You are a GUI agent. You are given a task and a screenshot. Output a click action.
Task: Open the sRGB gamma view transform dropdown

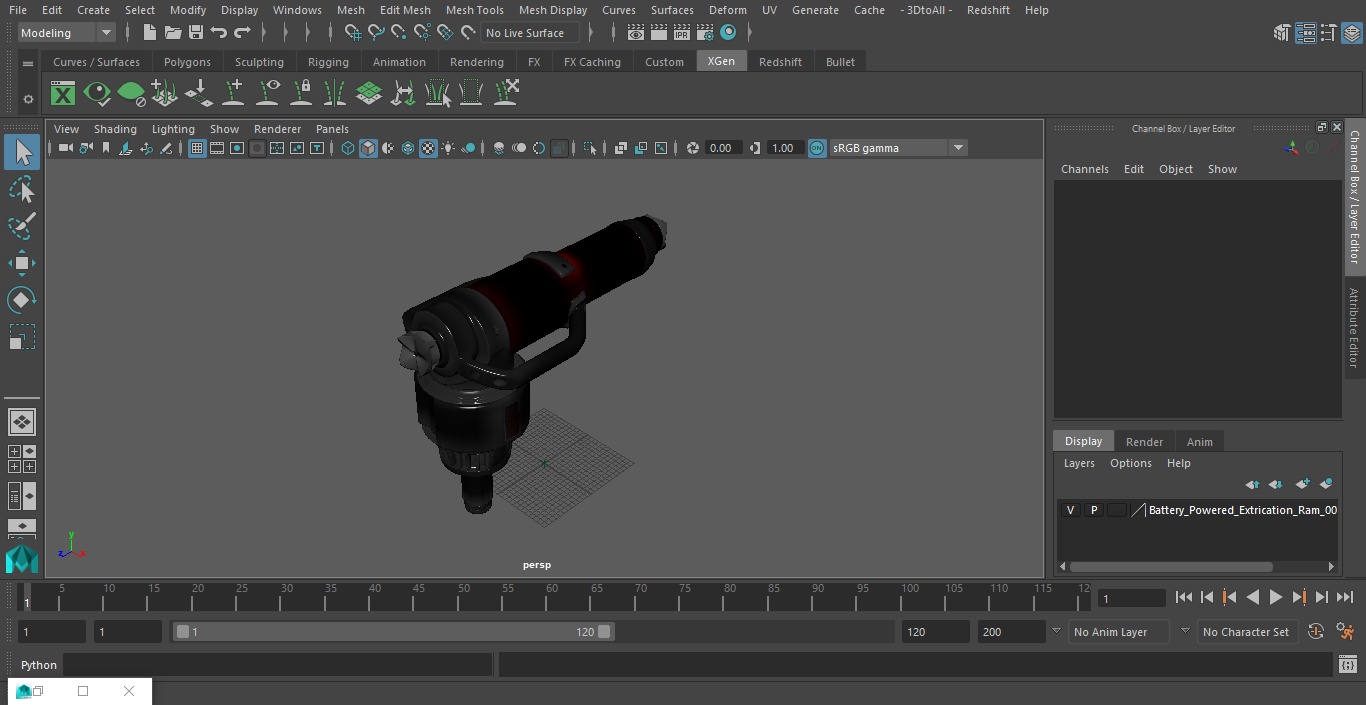(897, 148)
